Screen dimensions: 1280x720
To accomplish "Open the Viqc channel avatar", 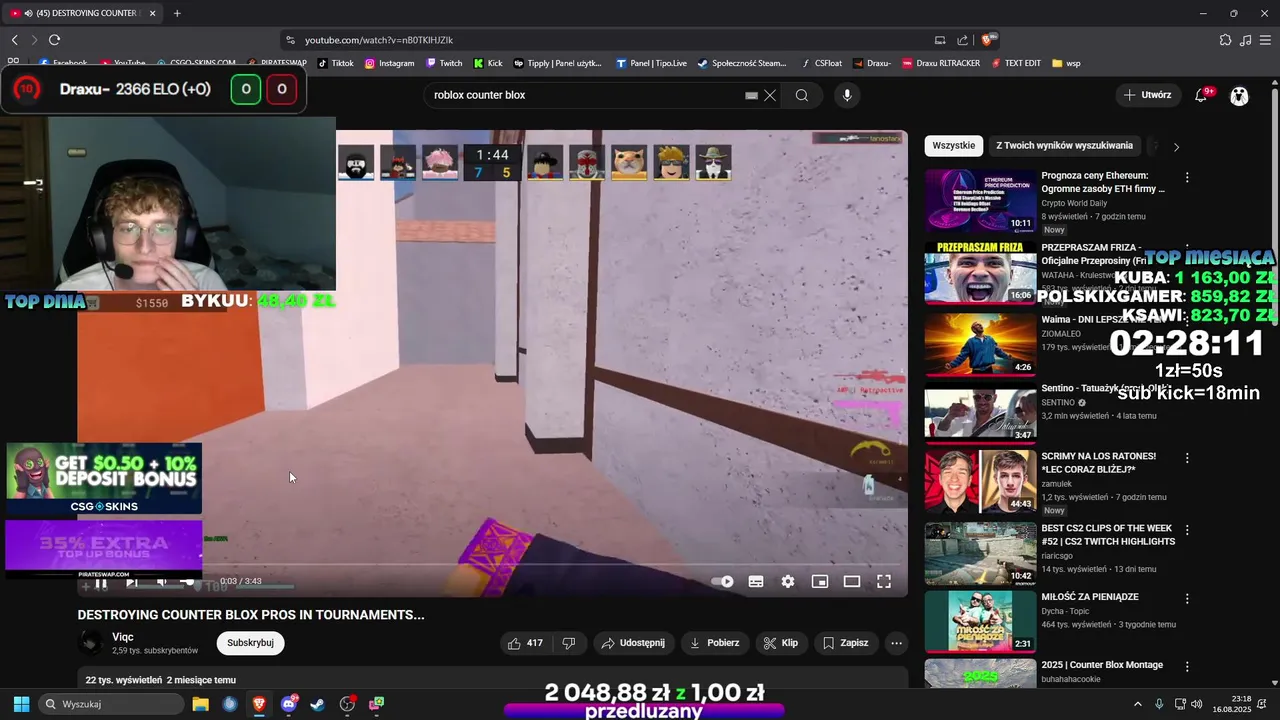I will (91, 643).
